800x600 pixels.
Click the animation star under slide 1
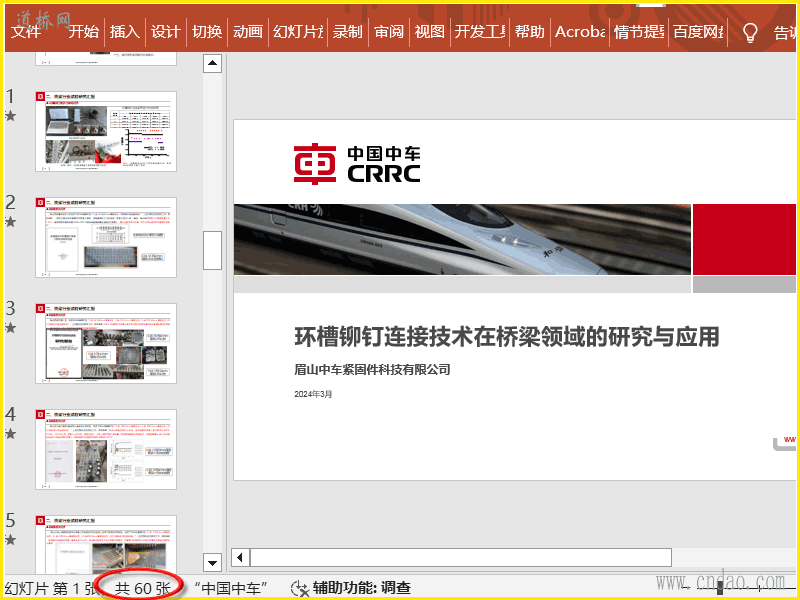(10, 116)
